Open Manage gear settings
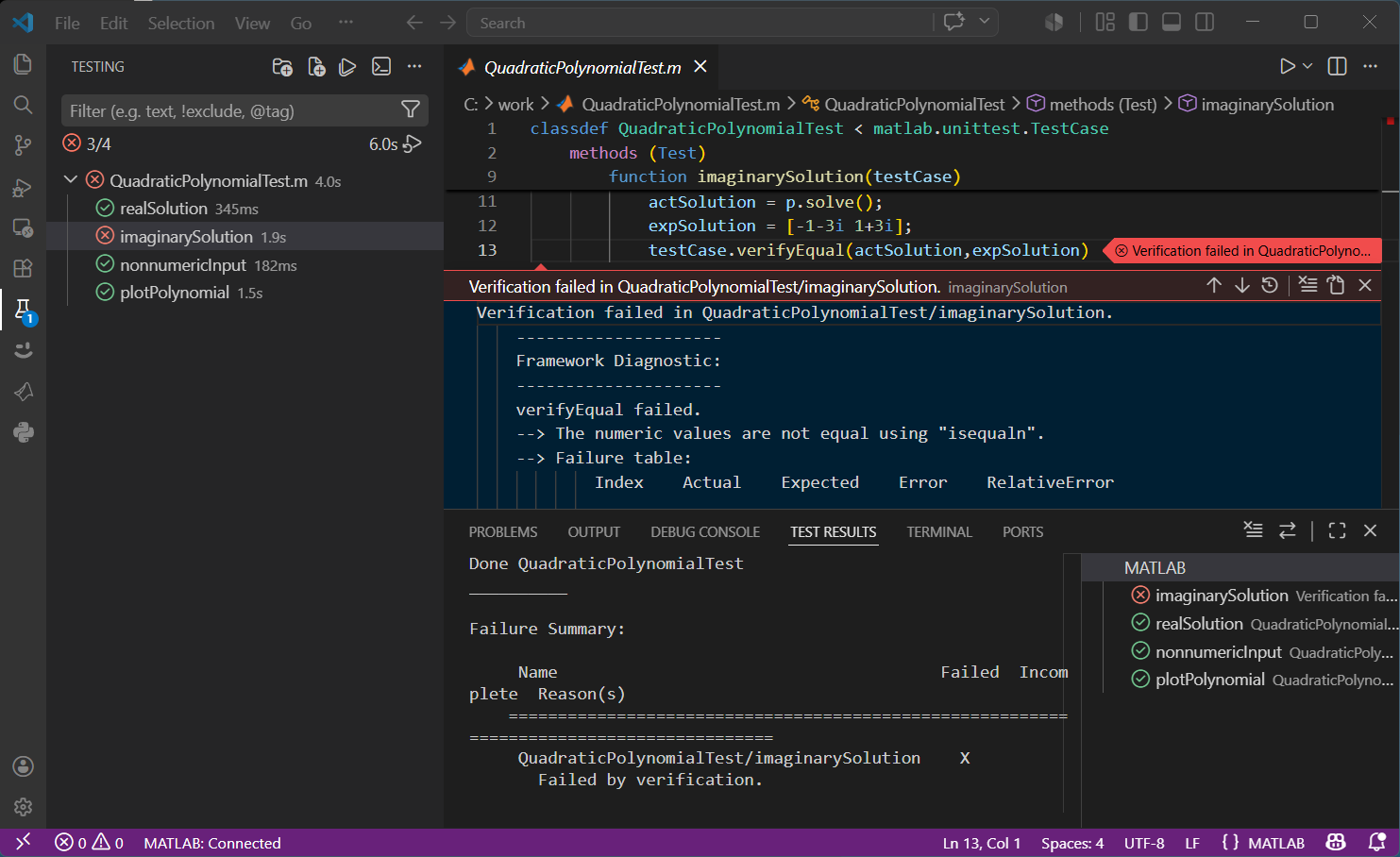 pos(23,807)
